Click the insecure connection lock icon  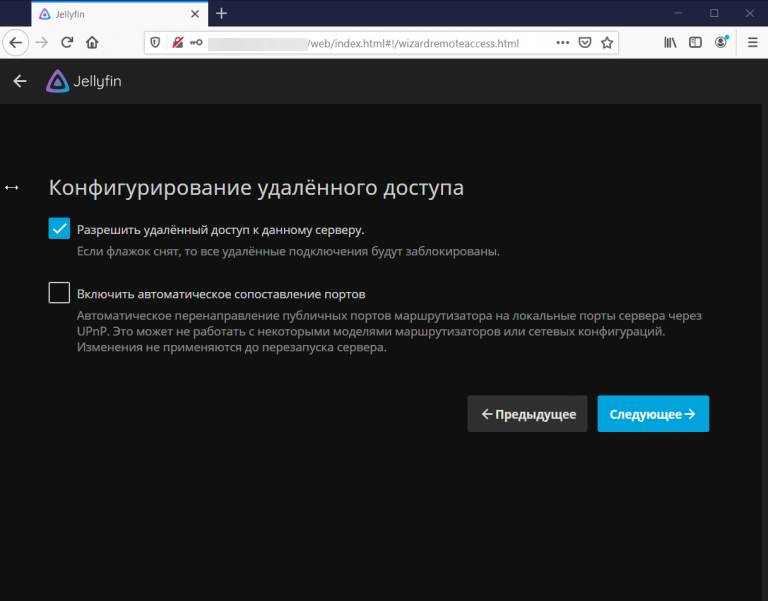(x=177, y=43)
